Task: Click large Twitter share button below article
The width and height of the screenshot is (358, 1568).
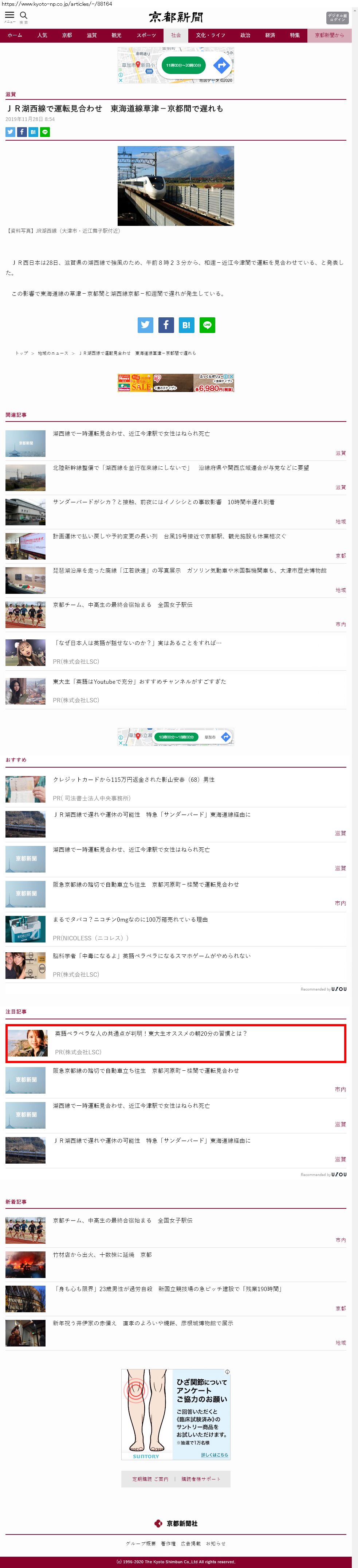Action: (x=145, y=325)
